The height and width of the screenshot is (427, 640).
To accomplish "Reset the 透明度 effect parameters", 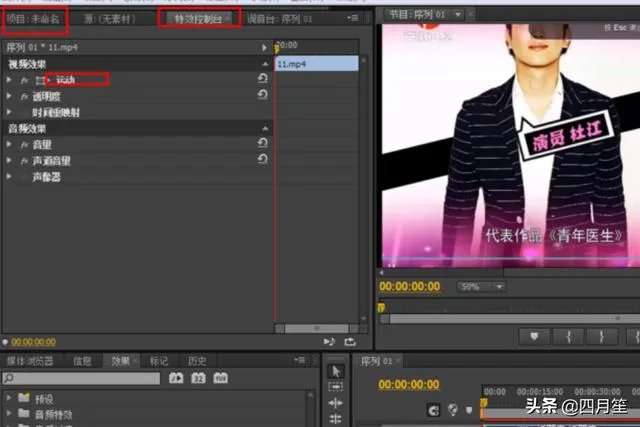I will [x=262, y=95].
